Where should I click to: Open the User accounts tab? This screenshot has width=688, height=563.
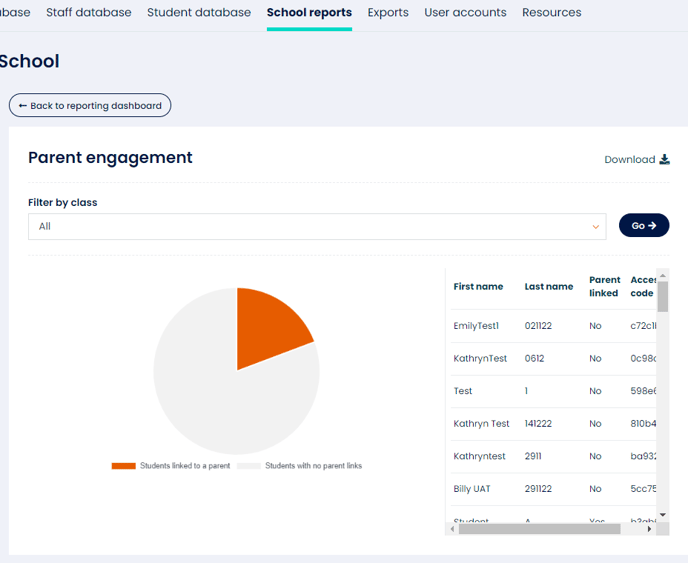465,13
